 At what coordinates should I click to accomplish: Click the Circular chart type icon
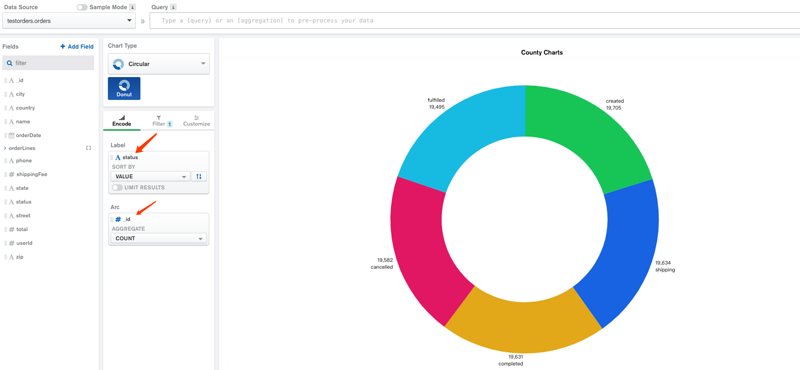[x=118, y=64]
